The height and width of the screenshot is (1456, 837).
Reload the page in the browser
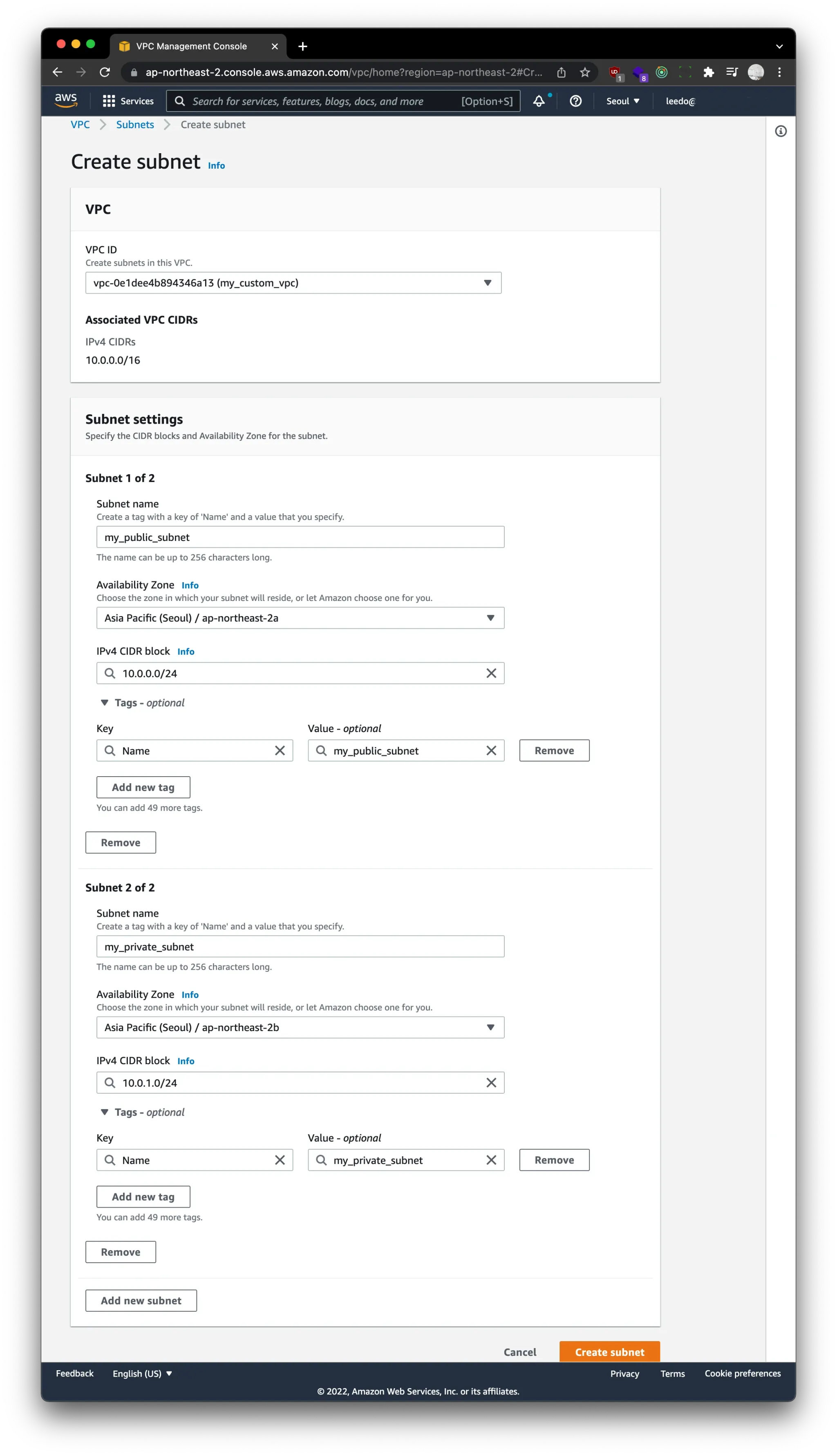click(x=105, y=72)
